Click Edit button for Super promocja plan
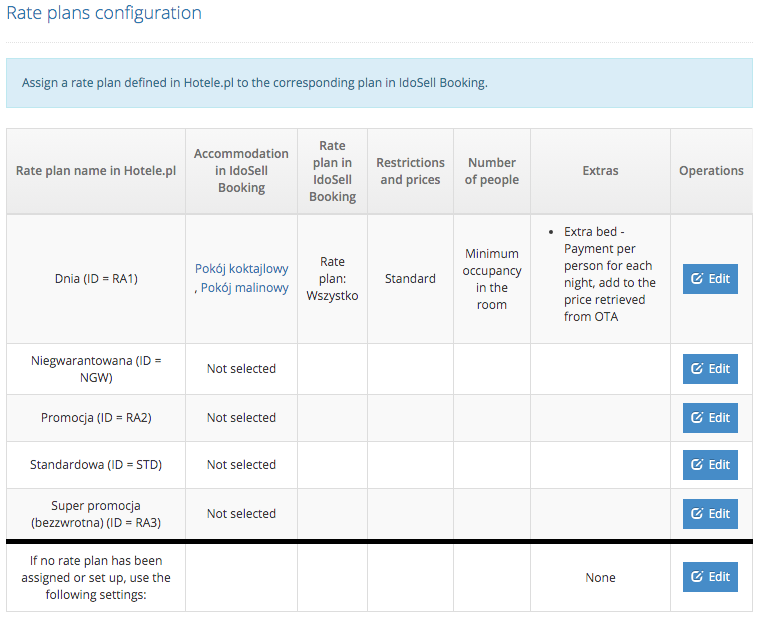 coord(710,514)
